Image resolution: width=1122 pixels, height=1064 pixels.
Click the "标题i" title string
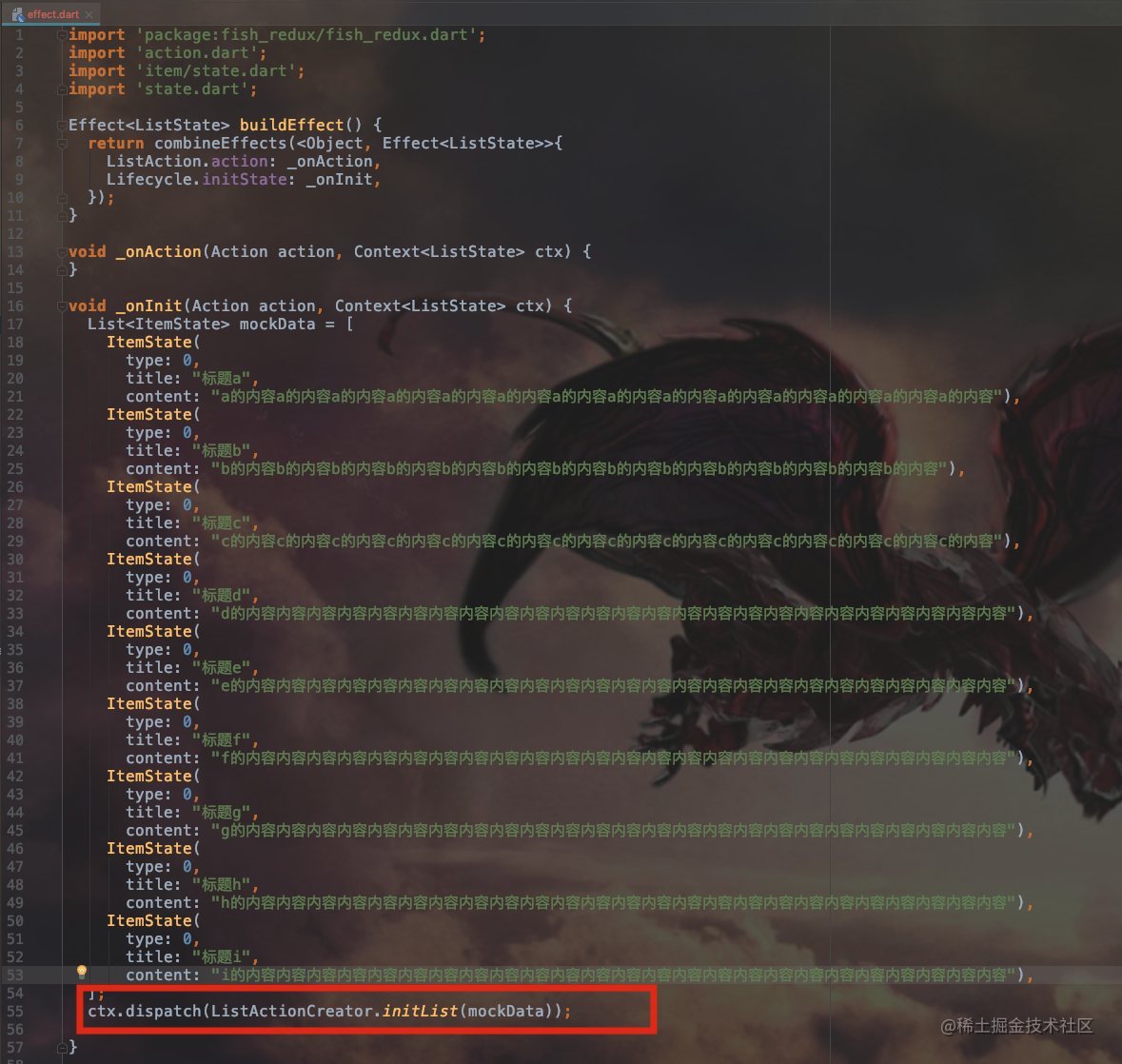221,956
